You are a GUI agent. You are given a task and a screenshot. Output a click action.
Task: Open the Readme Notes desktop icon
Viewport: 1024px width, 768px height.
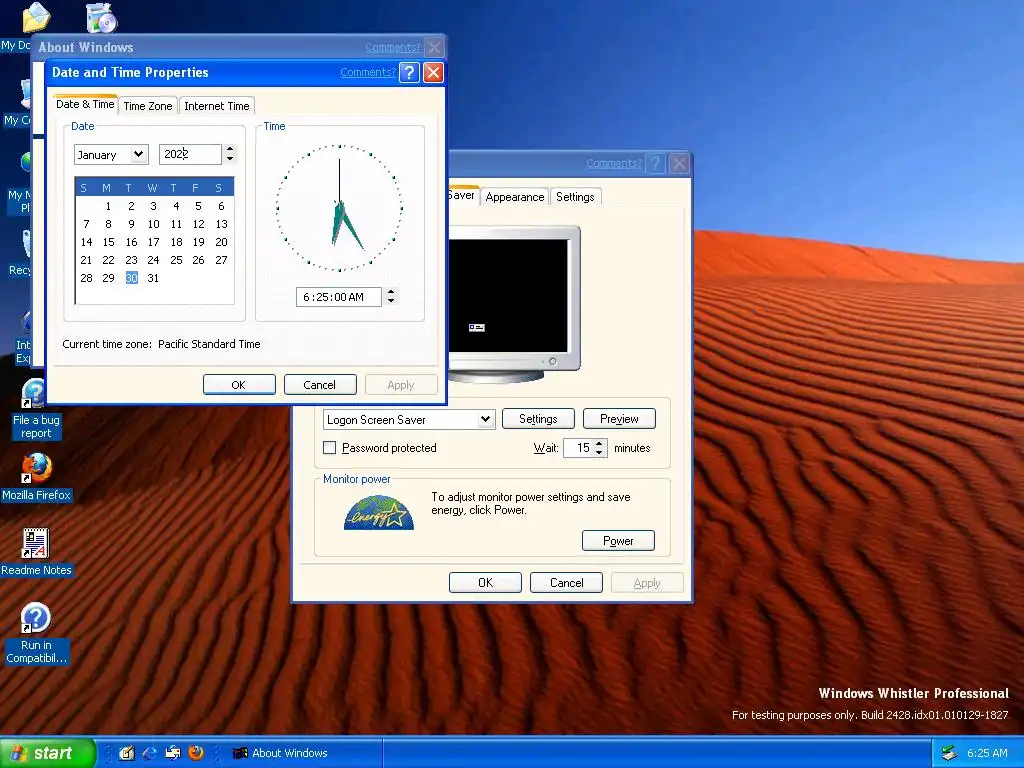tap(36, 552)
